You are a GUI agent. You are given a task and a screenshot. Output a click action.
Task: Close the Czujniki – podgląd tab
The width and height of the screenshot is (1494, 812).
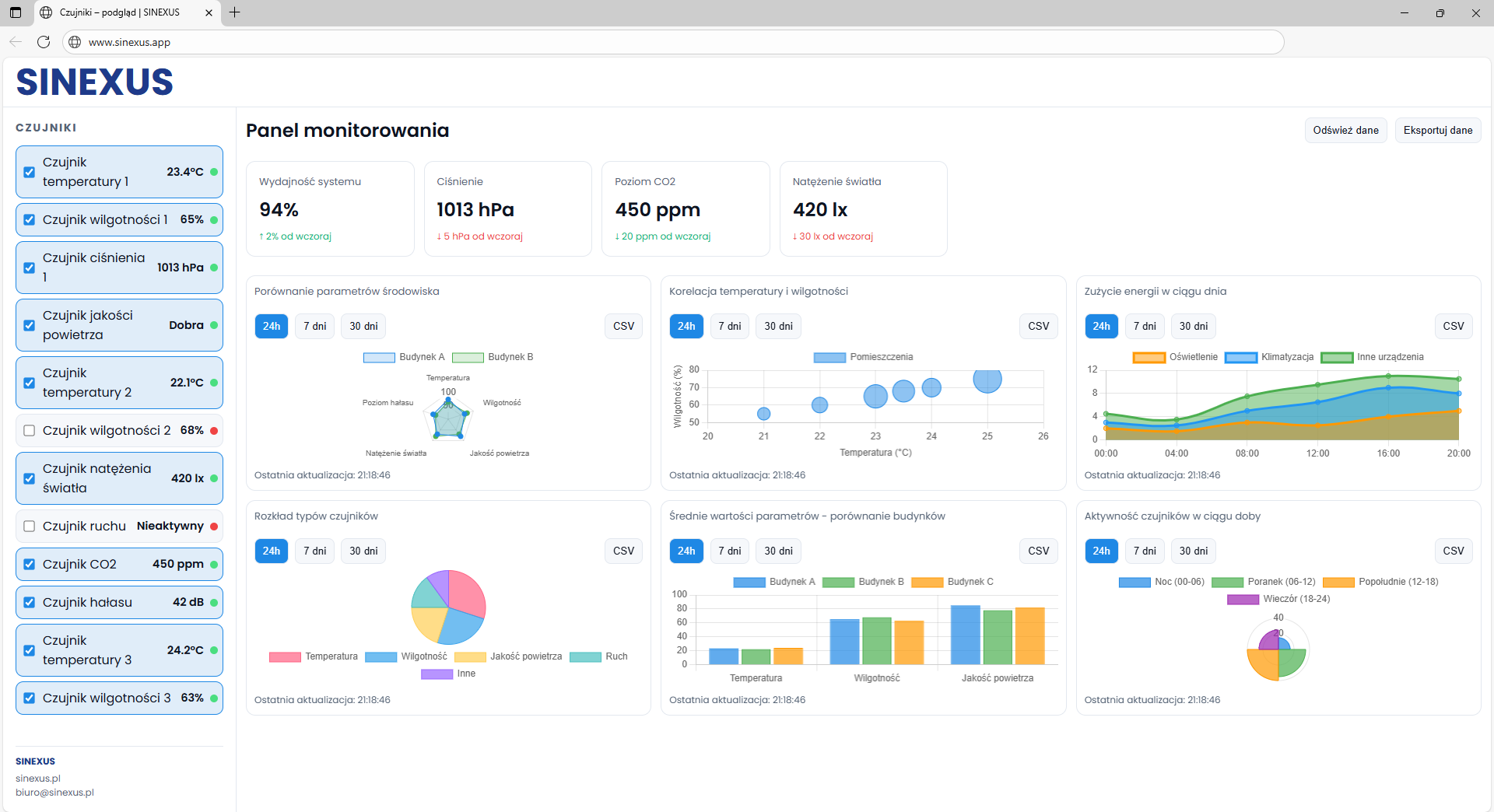point(209,12)
